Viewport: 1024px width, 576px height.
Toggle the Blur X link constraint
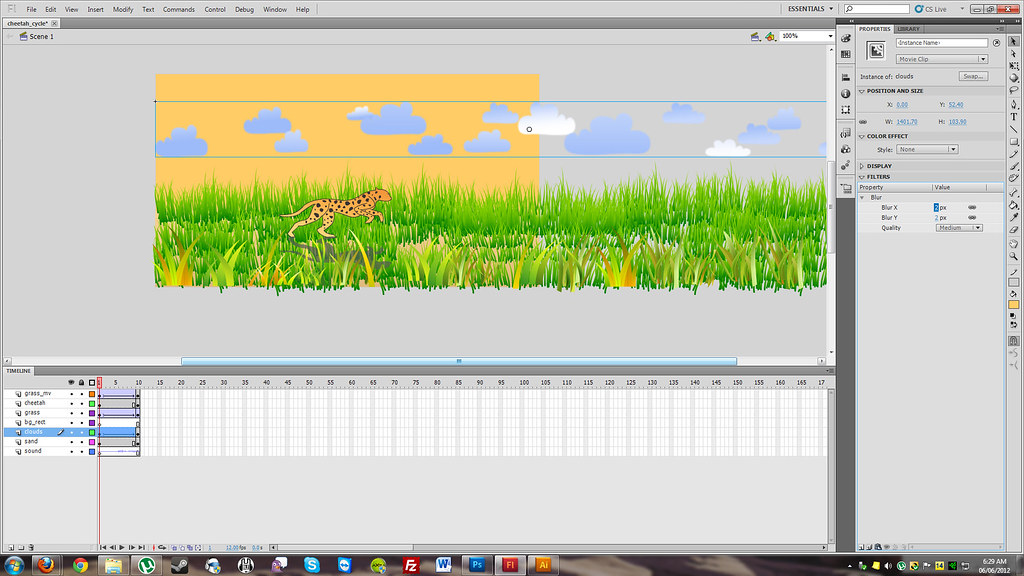[x=972, y=208]
